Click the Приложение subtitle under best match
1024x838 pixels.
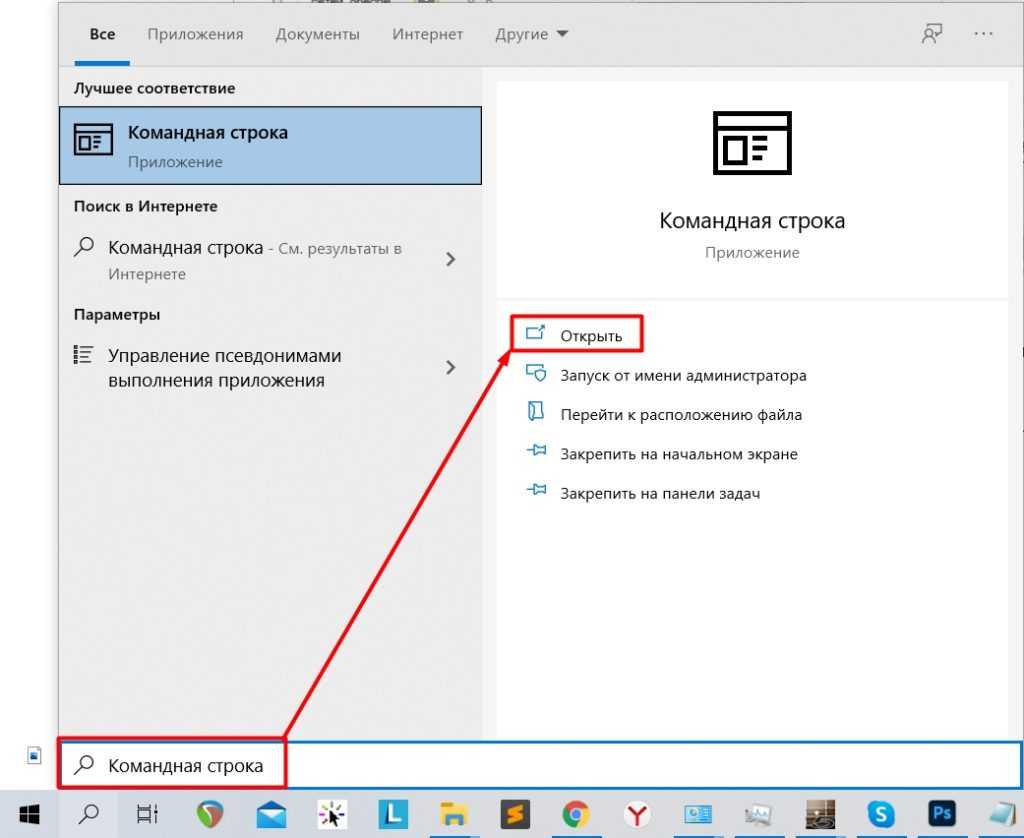tap(175, 162)
